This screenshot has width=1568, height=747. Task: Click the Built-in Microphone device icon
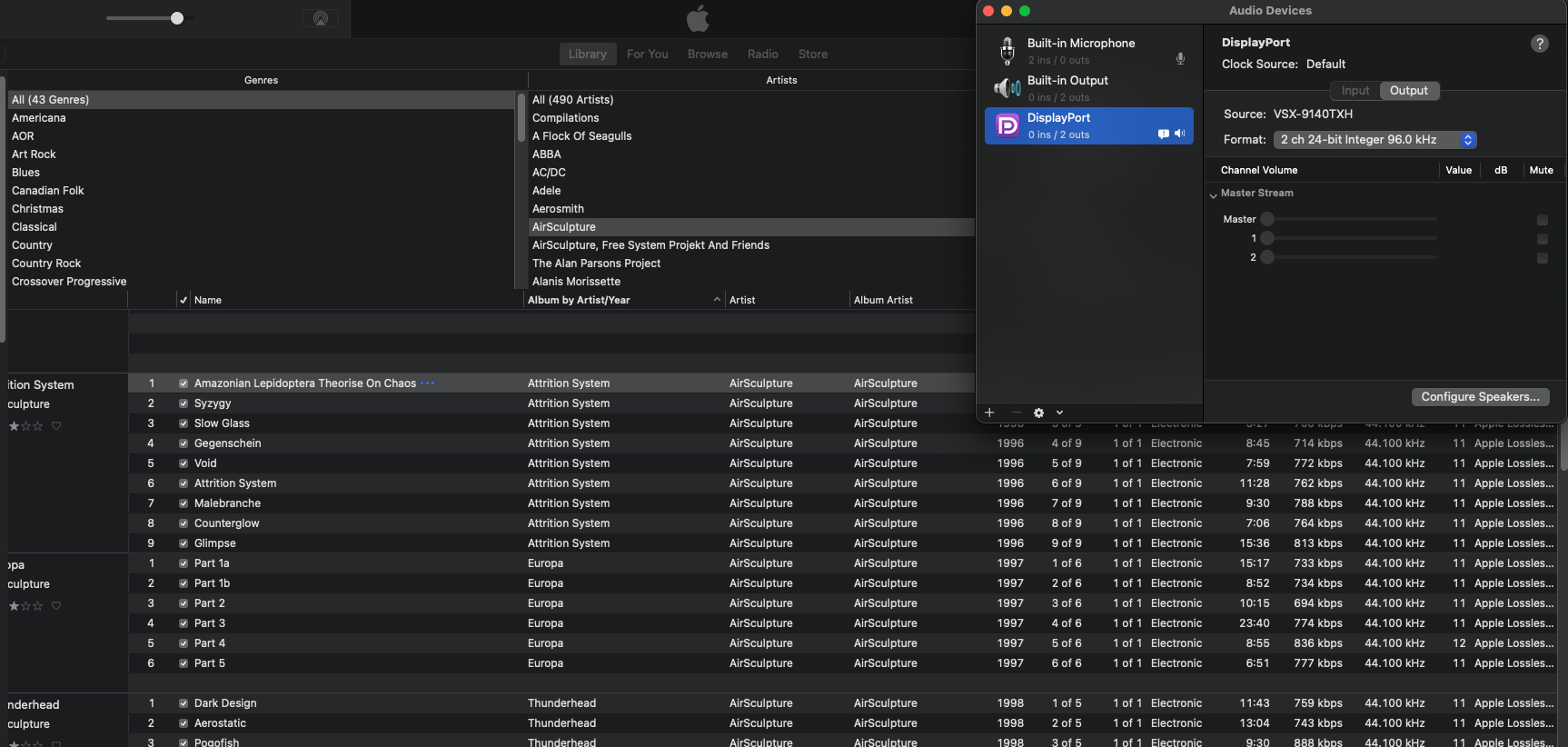point(1007,51)
